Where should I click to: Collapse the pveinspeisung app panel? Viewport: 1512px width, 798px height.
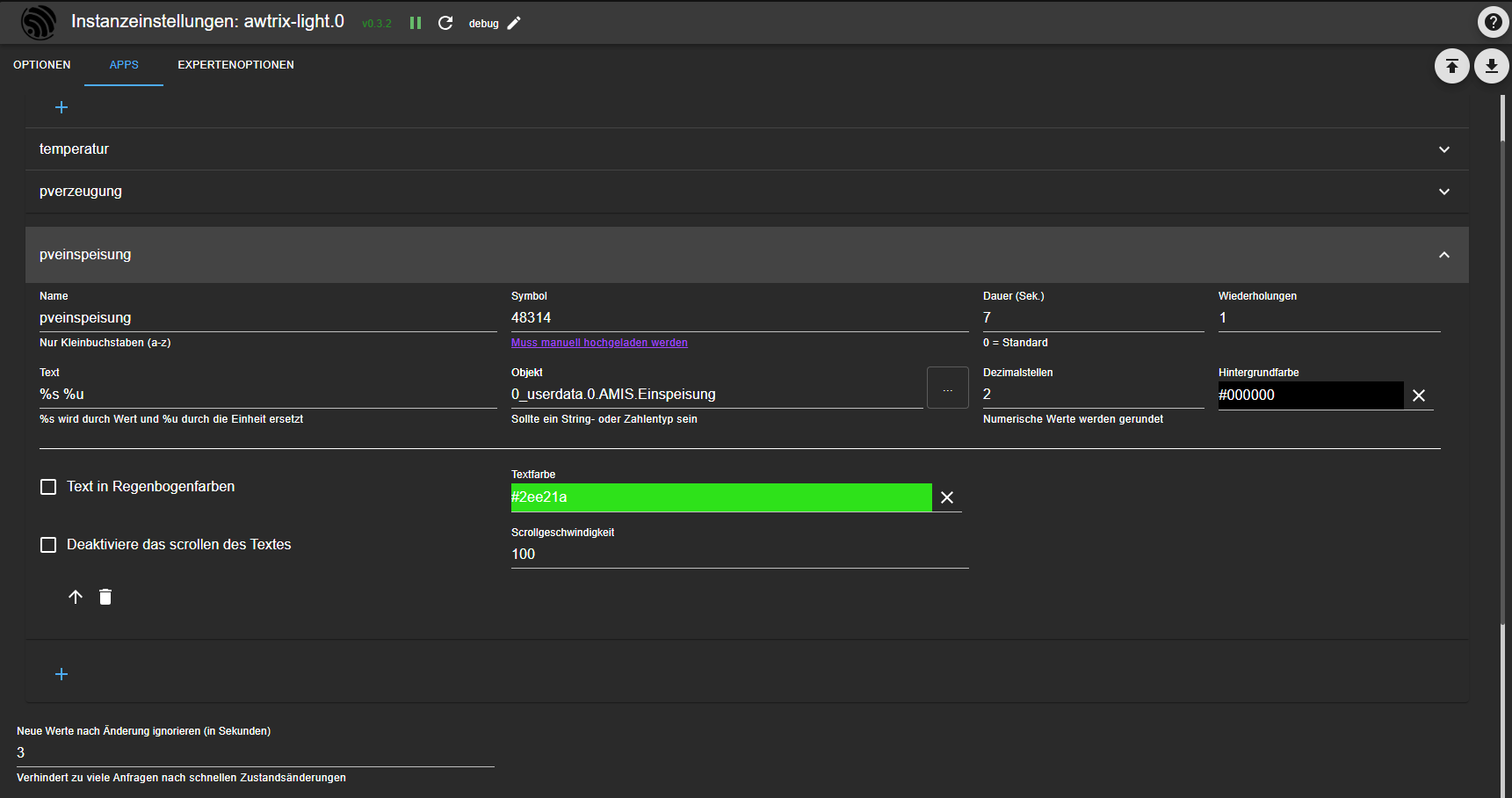click(x=747, y=255)
